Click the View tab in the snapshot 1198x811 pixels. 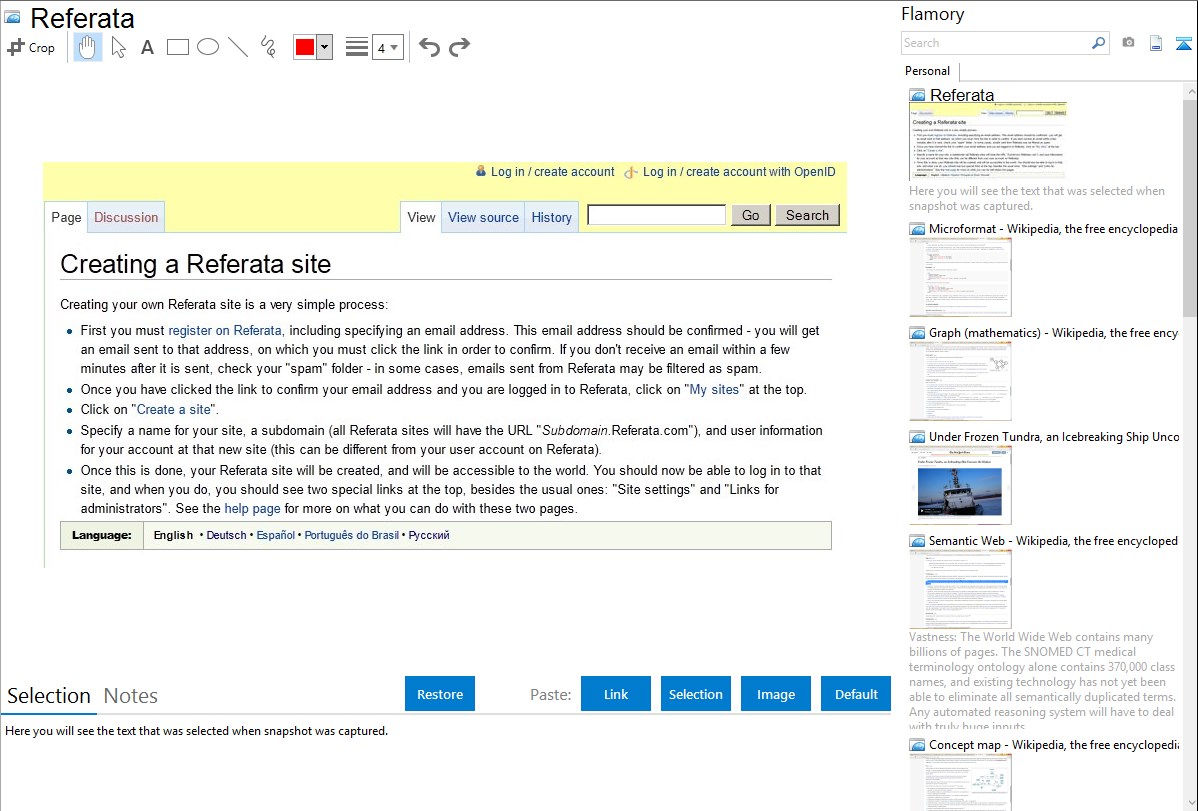[421, 217]
